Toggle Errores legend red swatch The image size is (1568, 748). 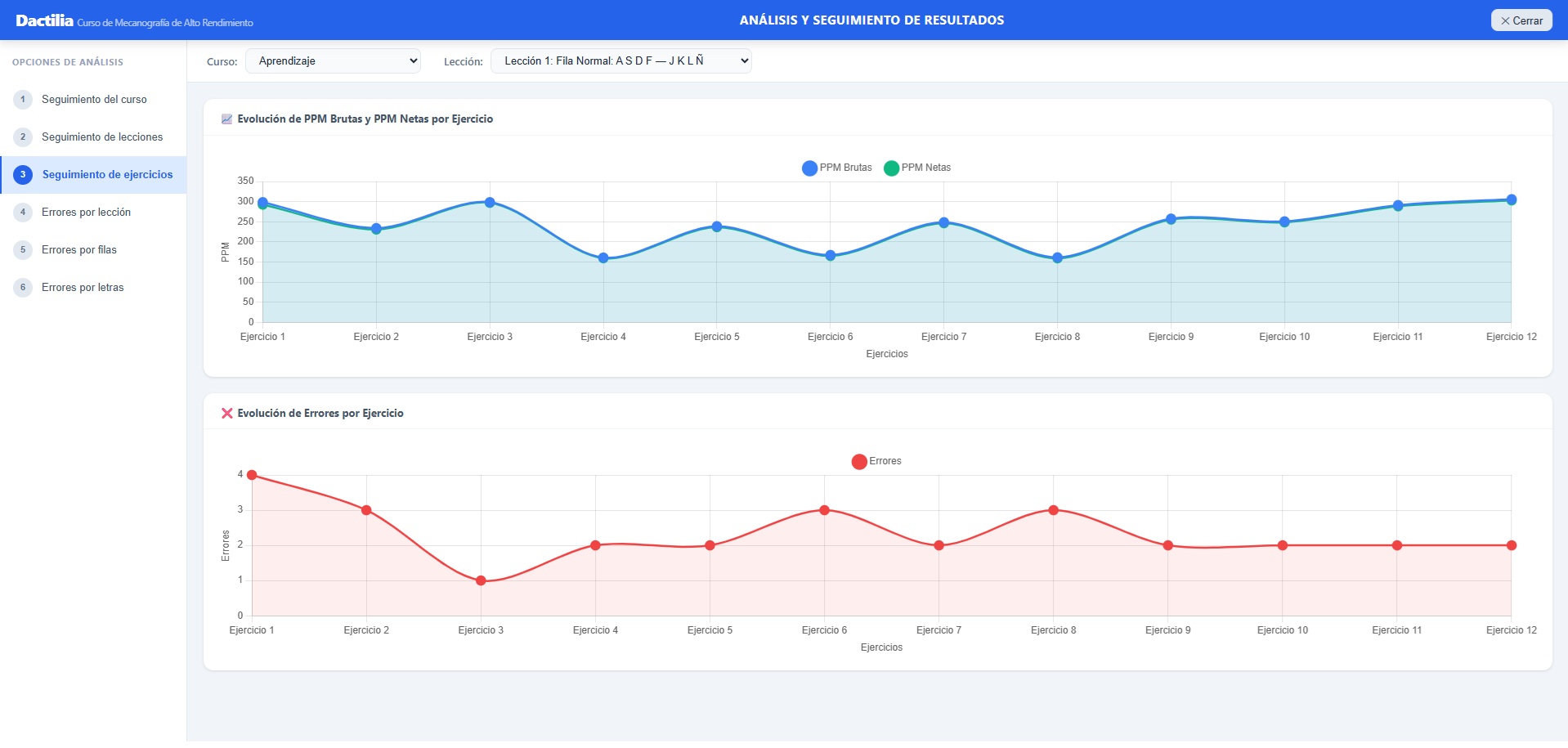[x=859, y=461]
